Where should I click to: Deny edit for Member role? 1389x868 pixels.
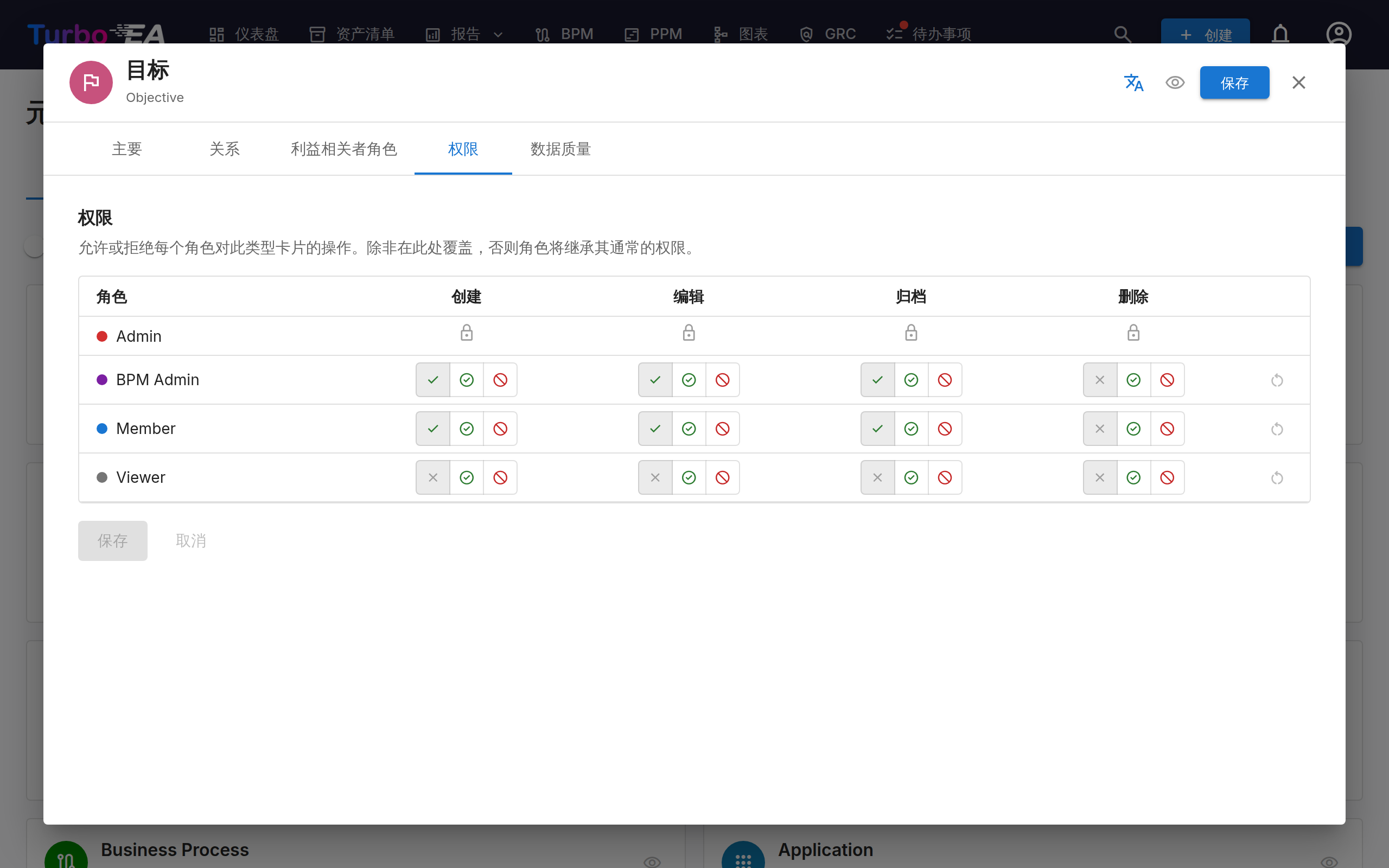point(723,429)
